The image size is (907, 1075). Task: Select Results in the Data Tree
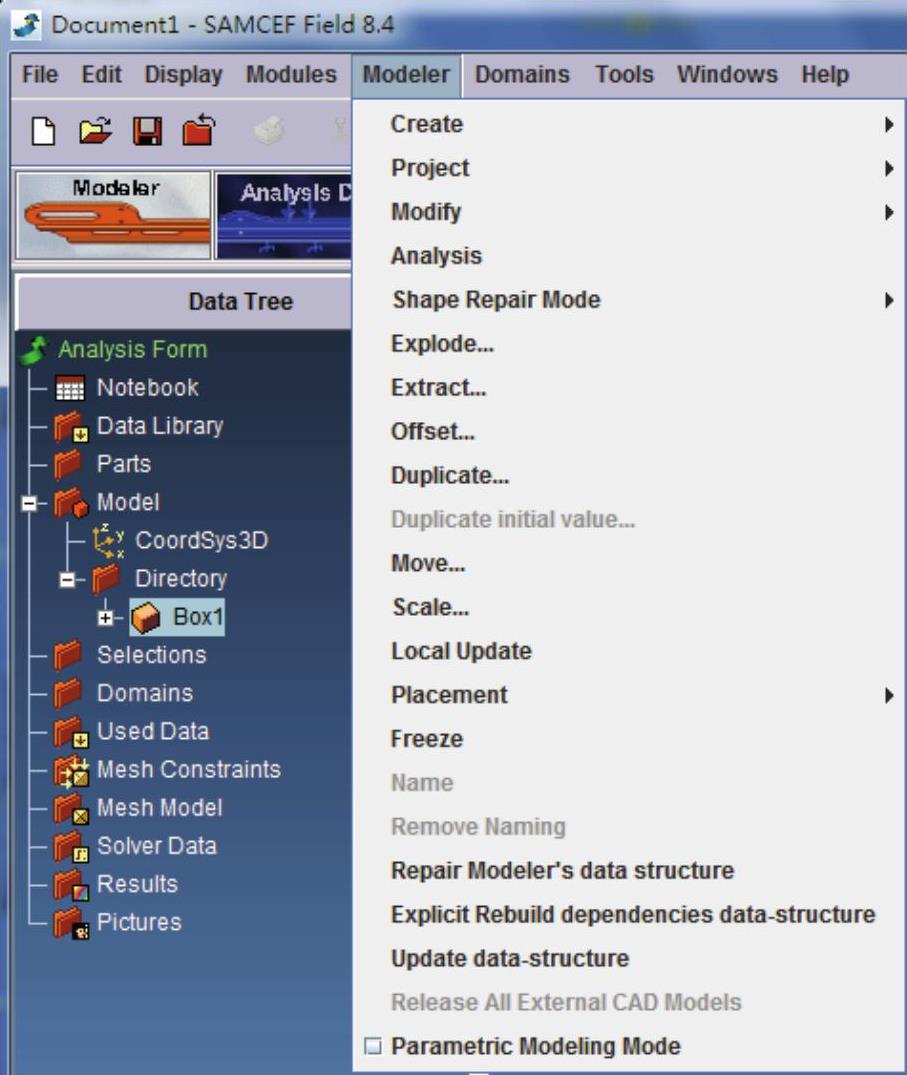[136, 885]
